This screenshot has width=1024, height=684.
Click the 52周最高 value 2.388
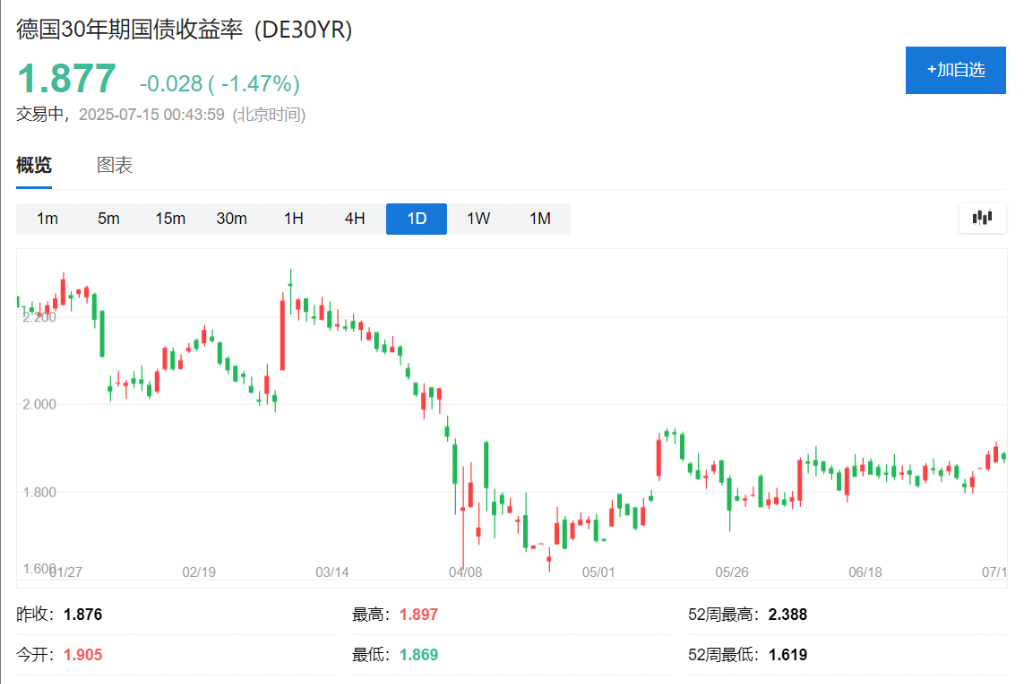tap(785, 614)
